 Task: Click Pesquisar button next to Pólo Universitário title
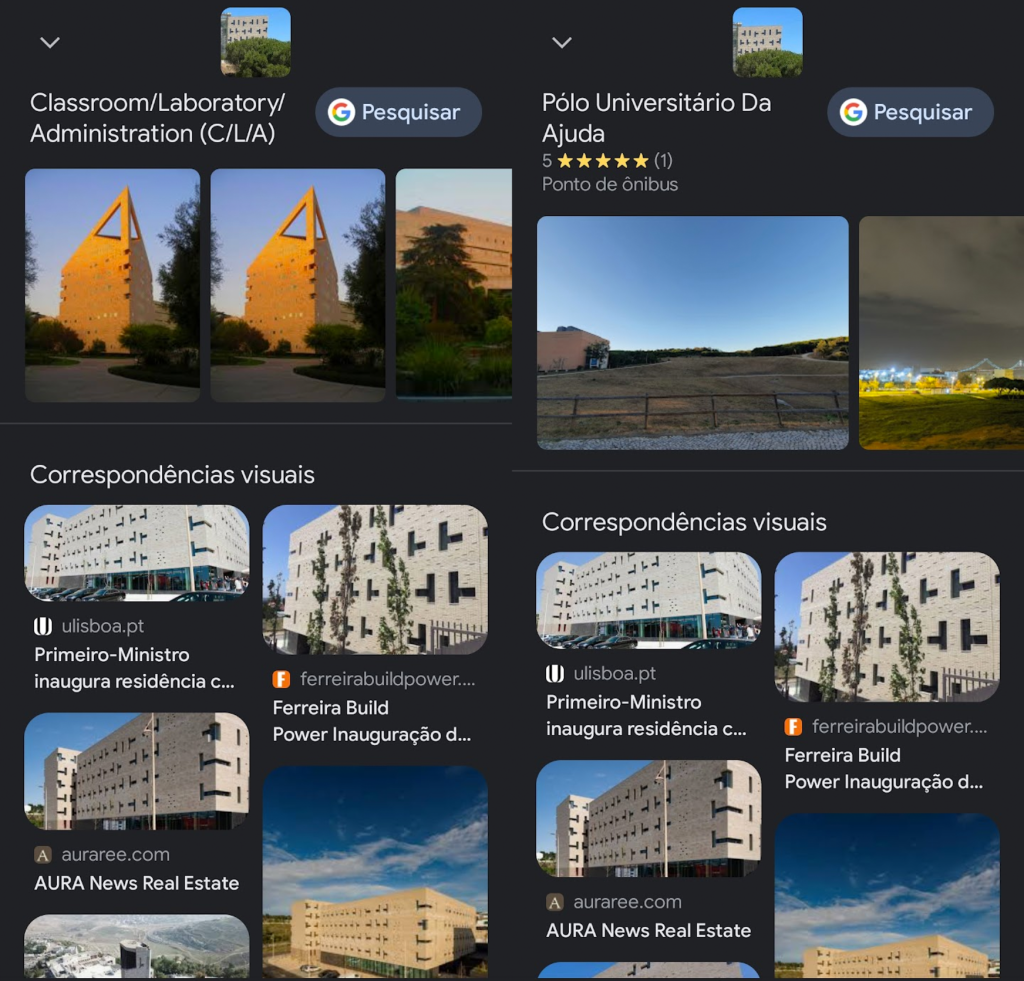tap(910, 112)
